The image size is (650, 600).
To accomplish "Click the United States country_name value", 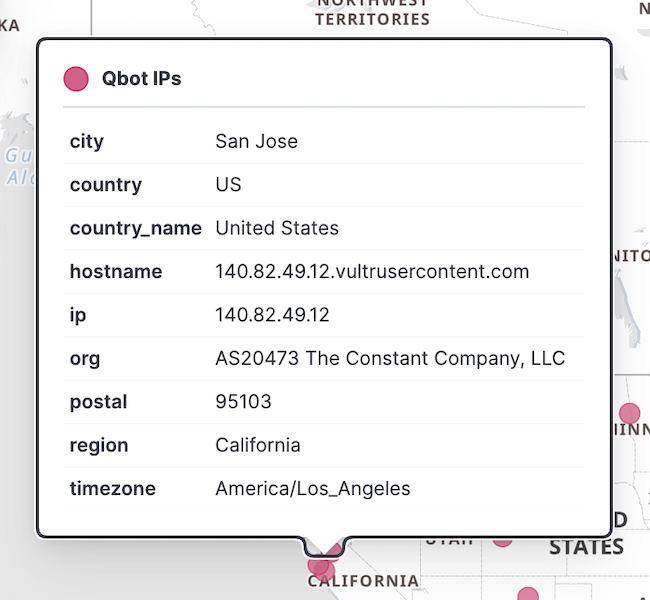I will tap(277, 228).
